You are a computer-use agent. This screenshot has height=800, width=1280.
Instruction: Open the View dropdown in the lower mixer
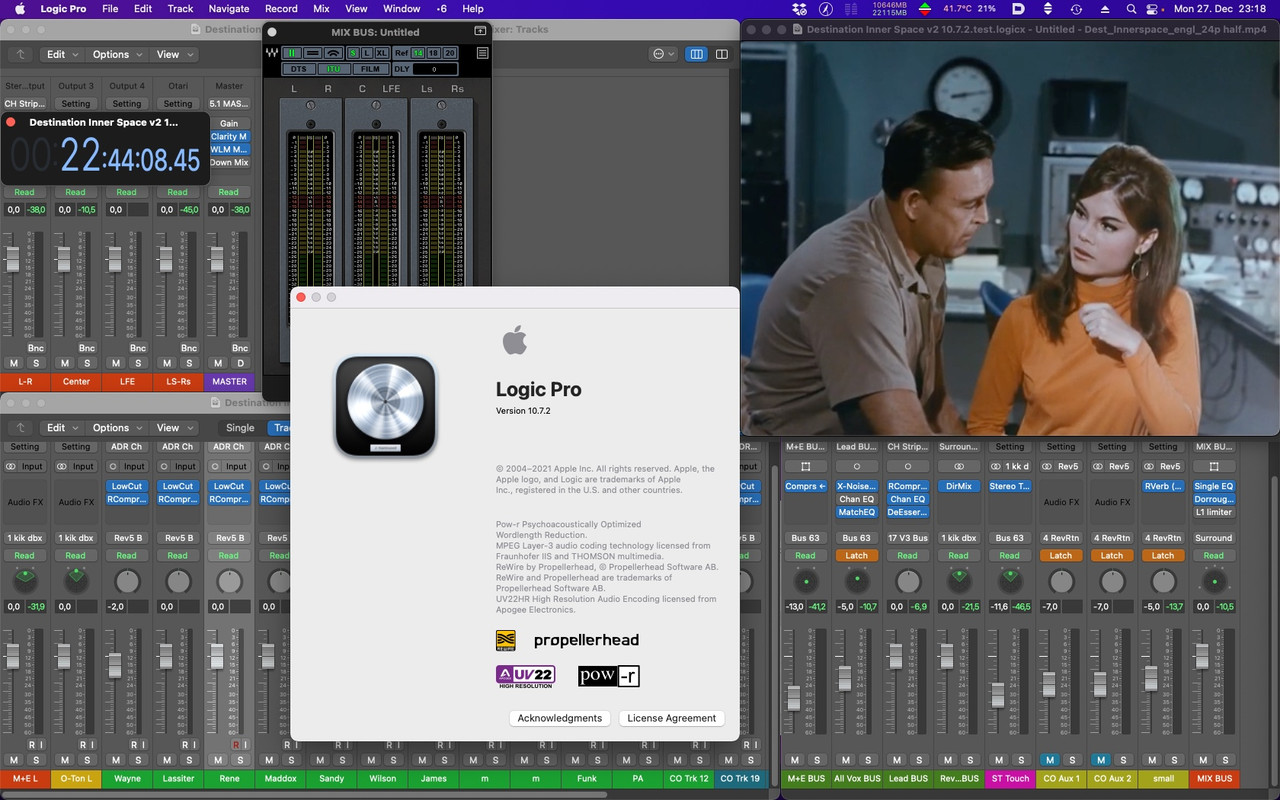tap(173, 427)
